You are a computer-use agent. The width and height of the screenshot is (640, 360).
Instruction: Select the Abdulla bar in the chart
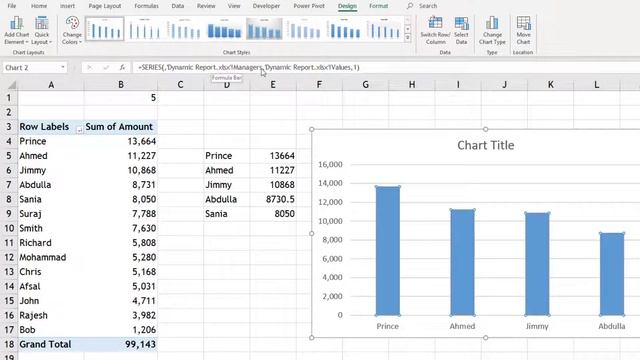click(612, 274)
